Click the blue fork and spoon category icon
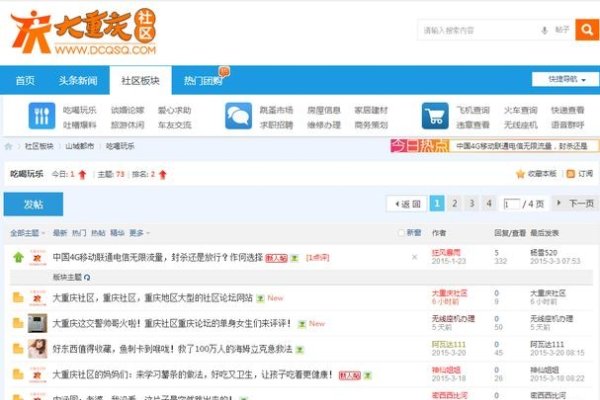 click(42, 116)
